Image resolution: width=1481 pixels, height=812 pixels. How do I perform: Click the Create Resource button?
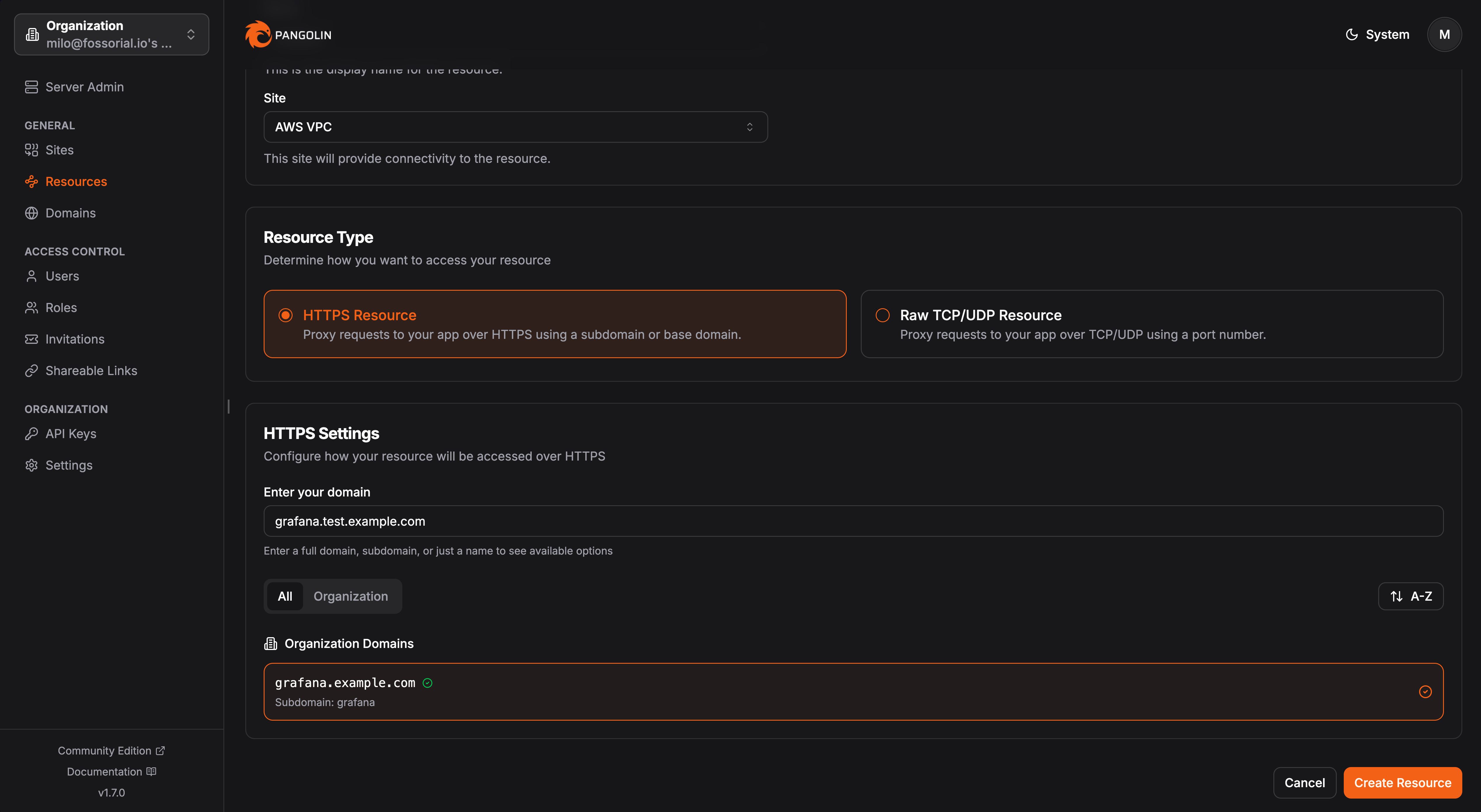(x=1402, y=783)
